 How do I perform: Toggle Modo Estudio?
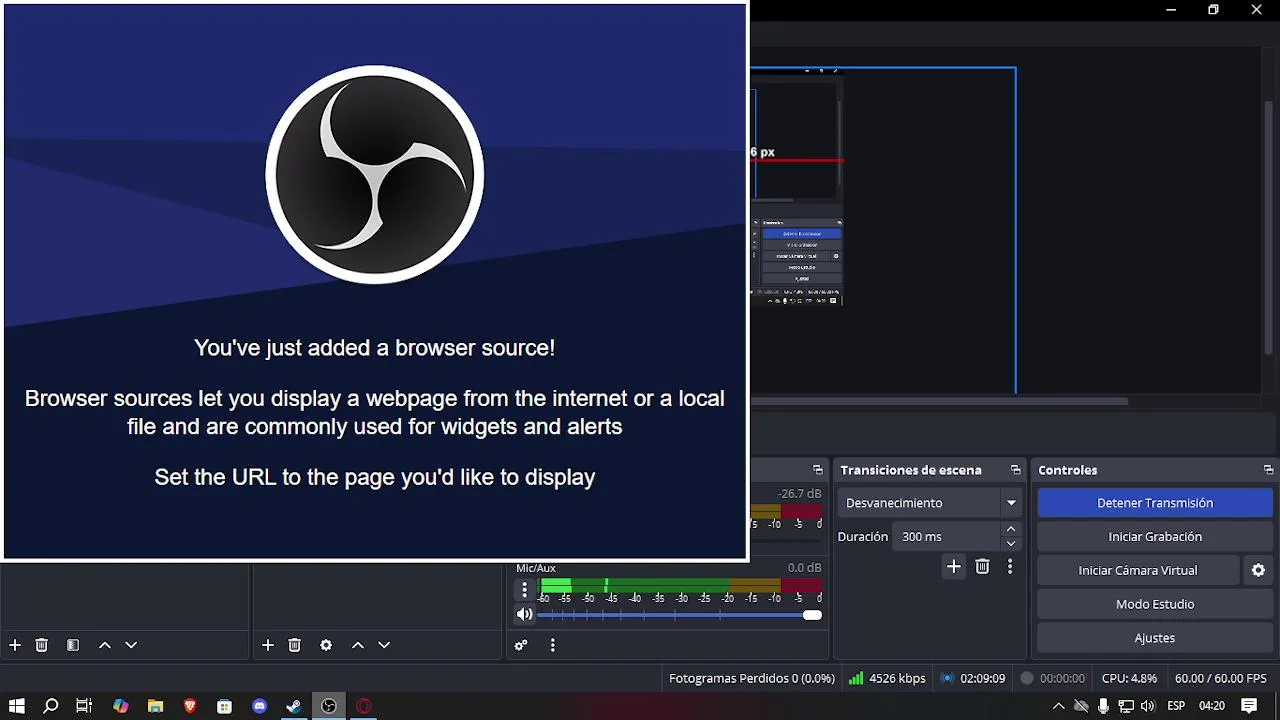(1155, 604)
